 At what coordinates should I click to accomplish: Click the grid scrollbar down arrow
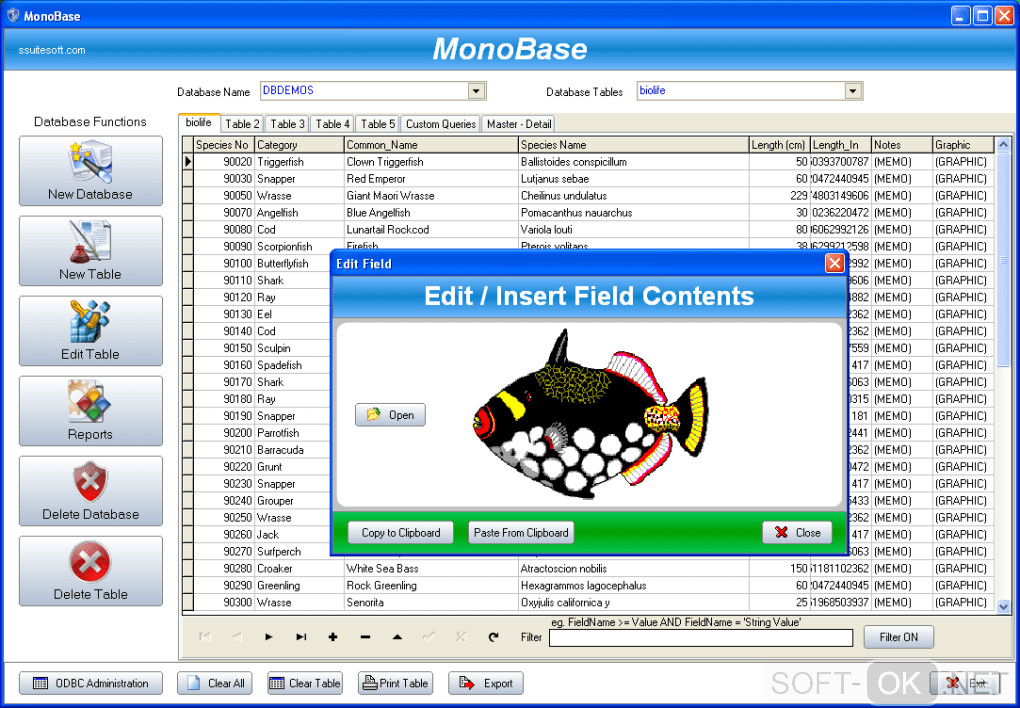[1002, 606]
